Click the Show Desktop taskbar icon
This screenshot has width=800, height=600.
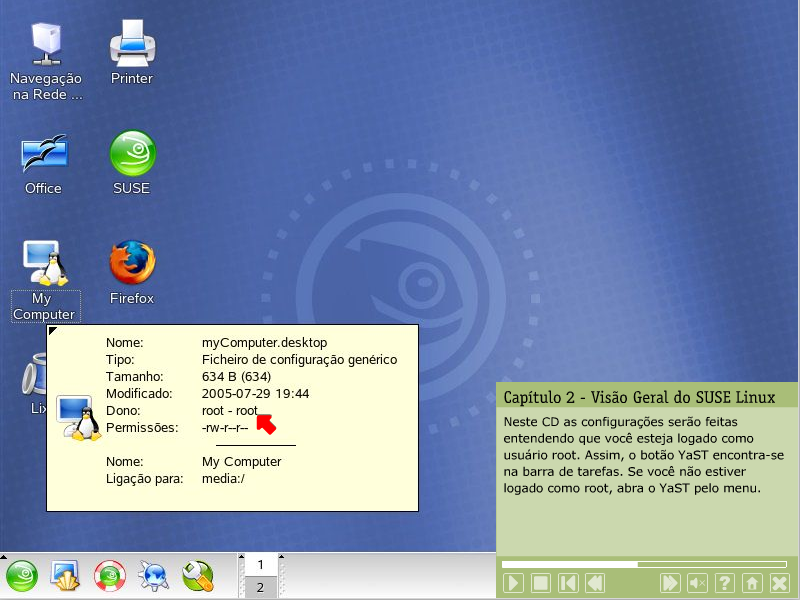(x=66, y=576)
